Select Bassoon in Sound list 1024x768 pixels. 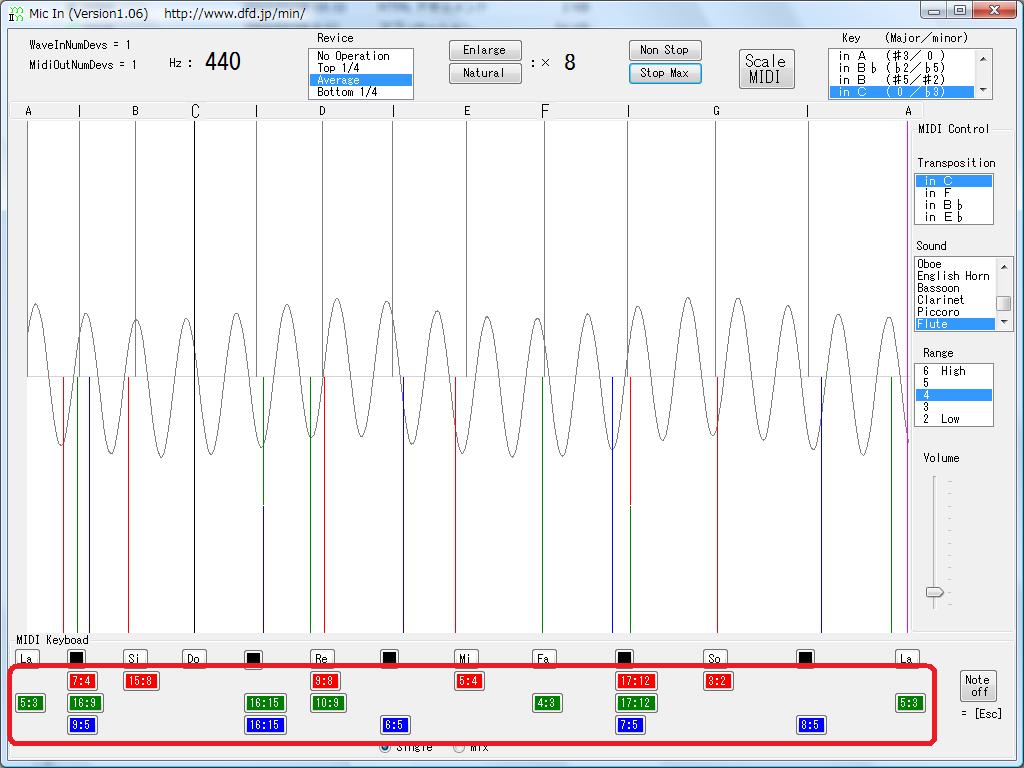click(x=955, y=288)
